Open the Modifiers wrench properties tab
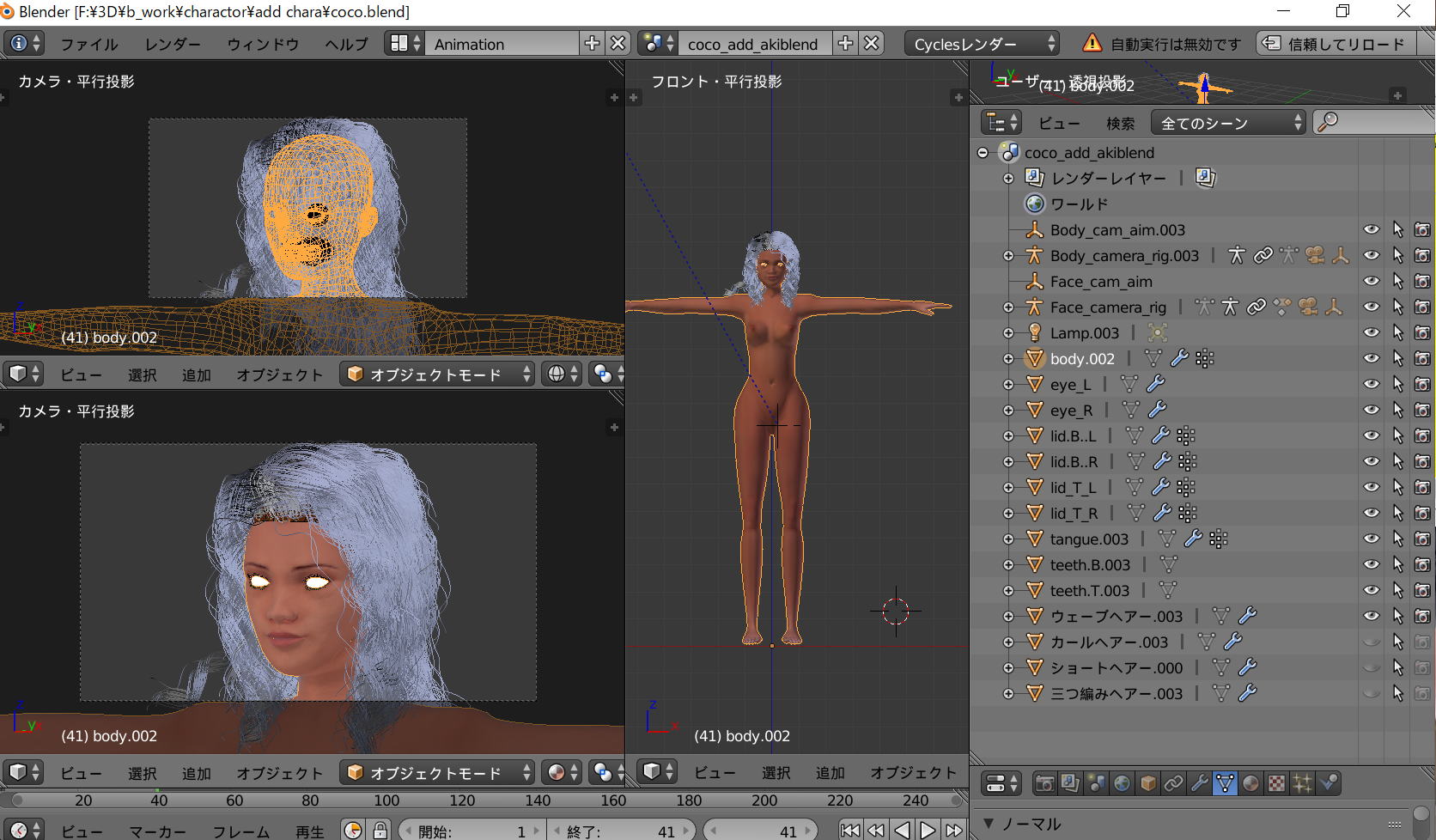Screen dimensions: 1436x840 pyautogui.click(x=1199, y=783)
